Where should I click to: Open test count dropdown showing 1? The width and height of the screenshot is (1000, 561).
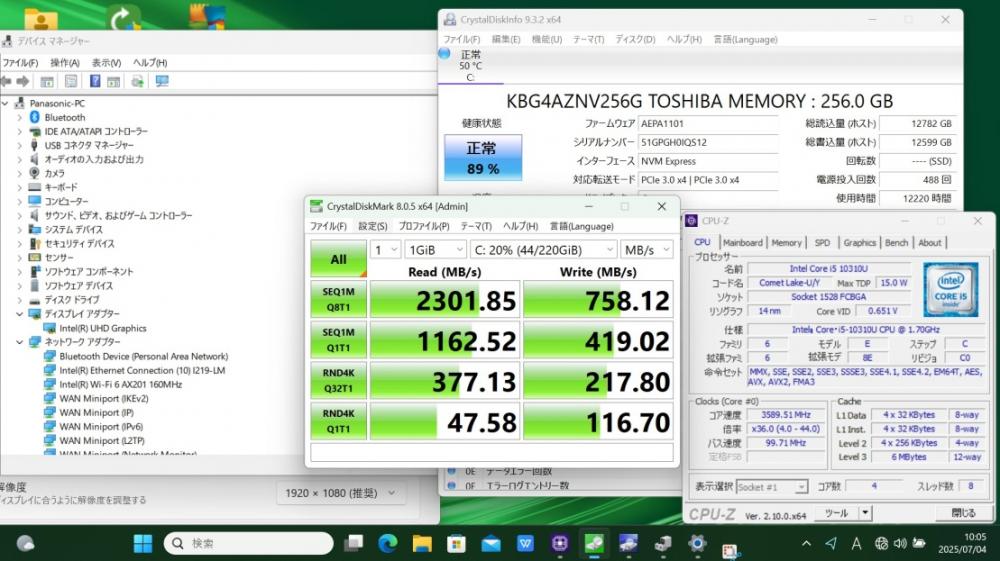click(386, 250)
